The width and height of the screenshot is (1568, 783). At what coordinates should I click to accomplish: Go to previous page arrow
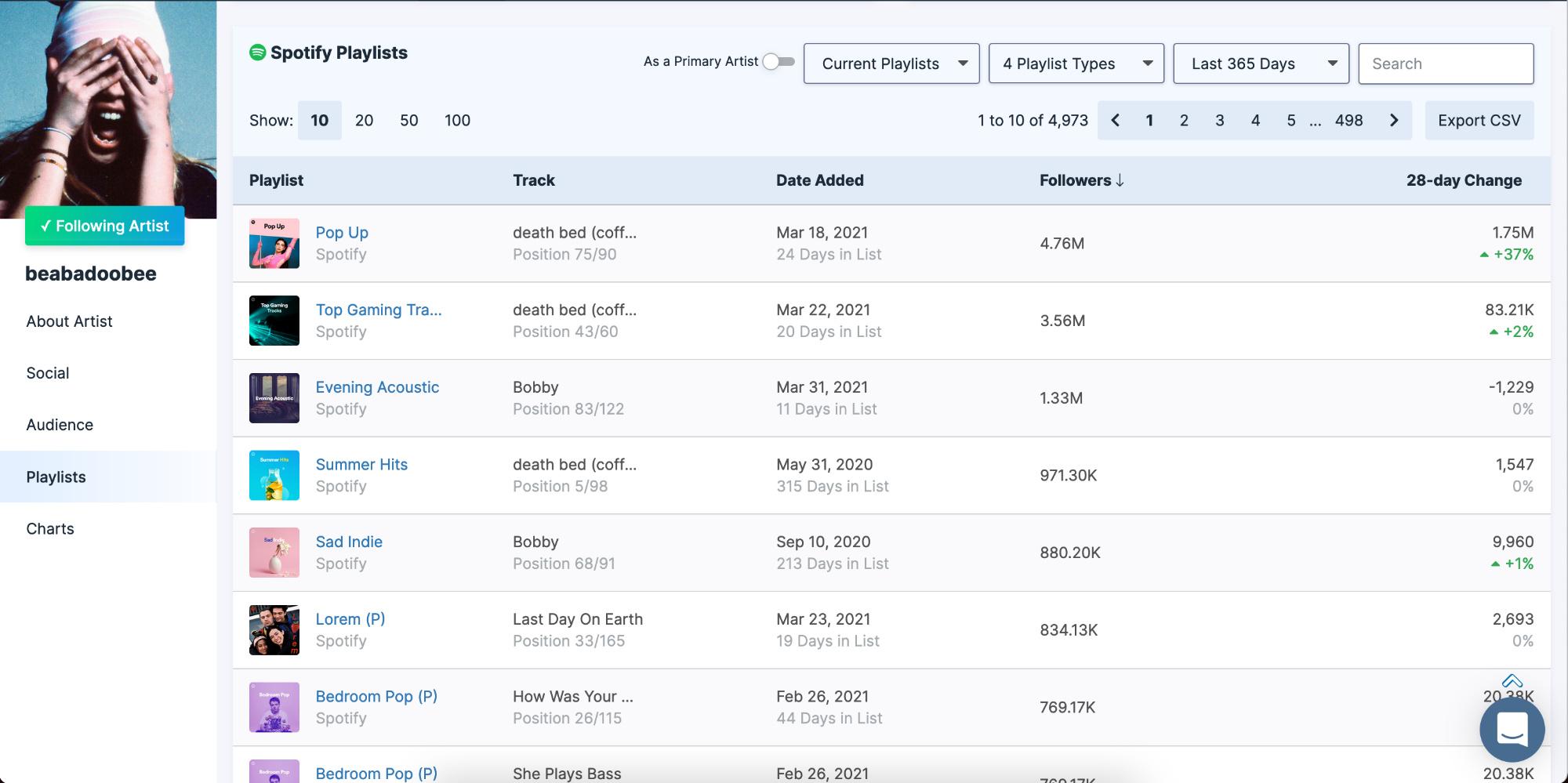(1115, 121)
